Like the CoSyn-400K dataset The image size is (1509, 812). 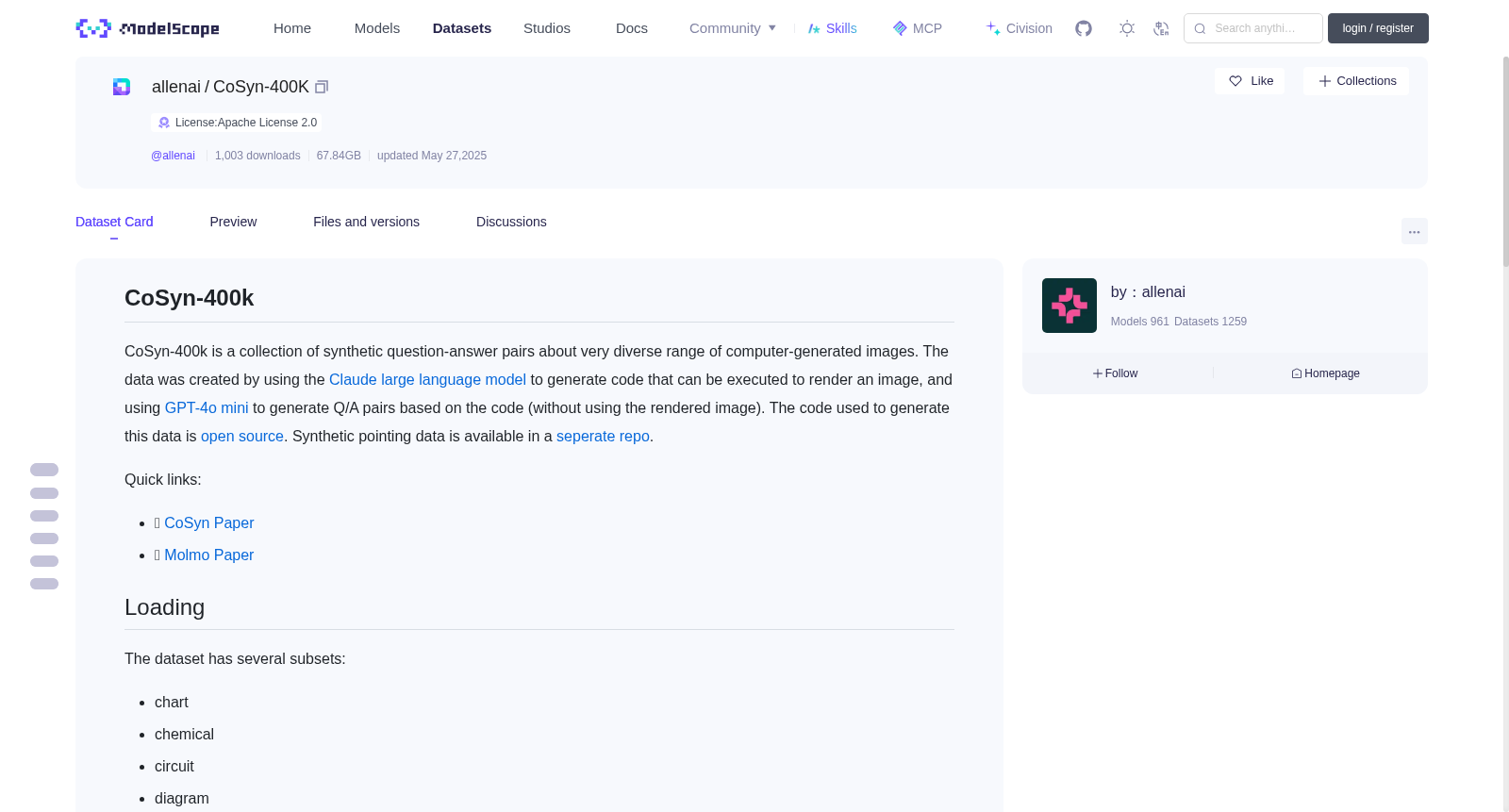click(1250, 81)
